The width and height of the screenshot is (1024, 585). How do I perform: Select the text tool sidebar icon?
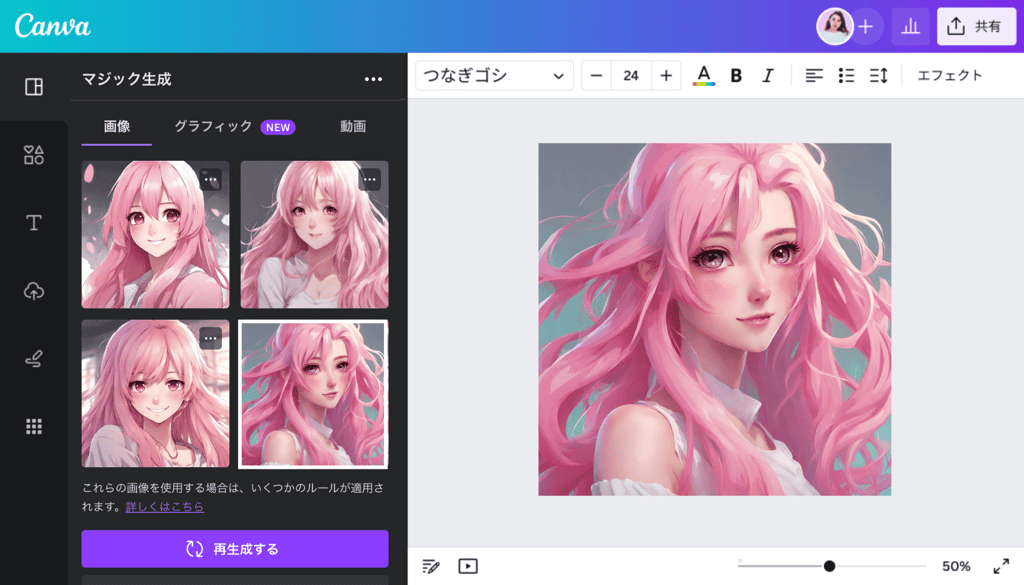click(34, 223)
